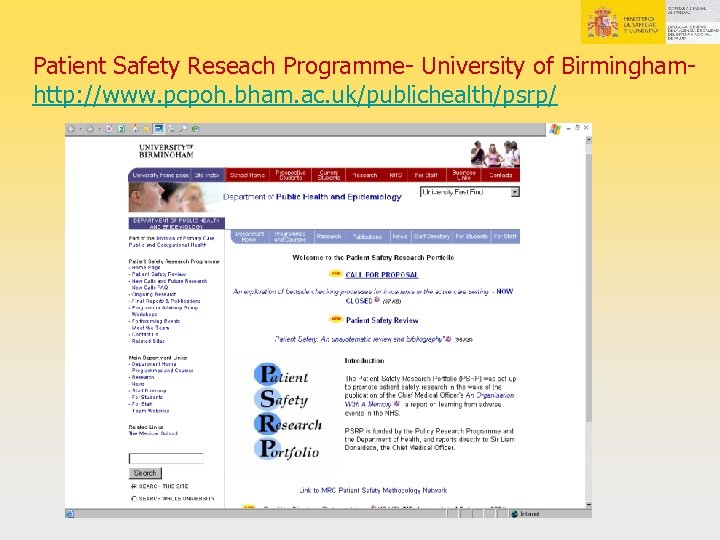
Task: Open University home page tab
Action: [160, 175]
